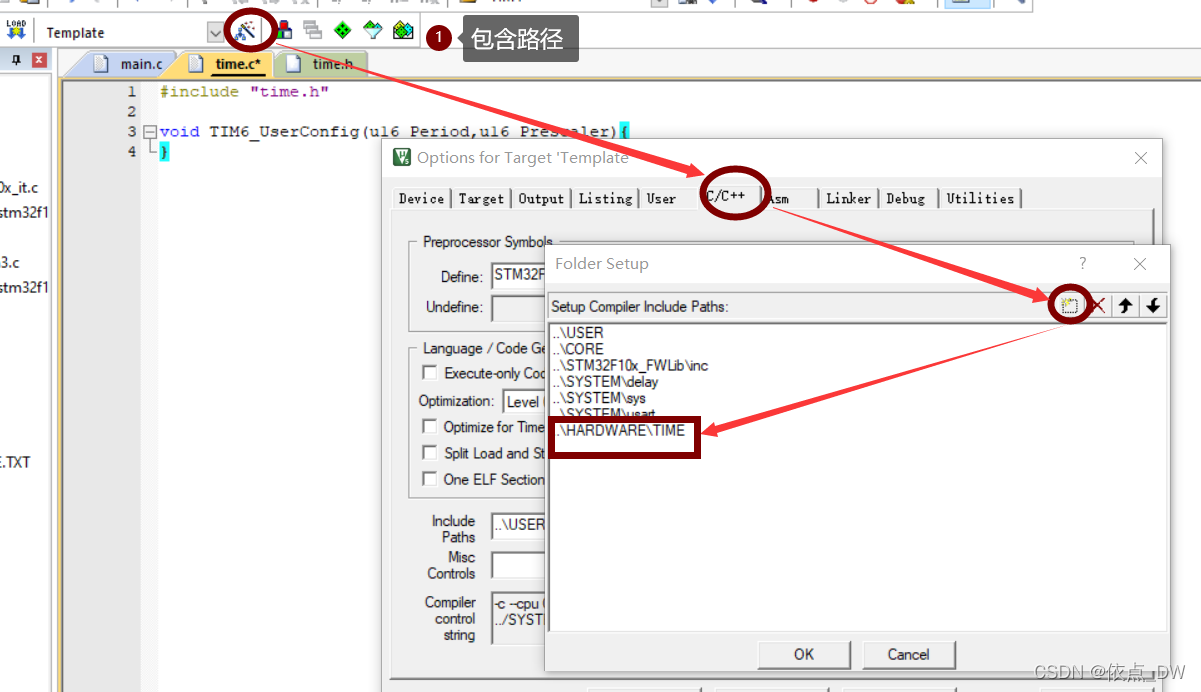The height and width of the screenshot is (692, 1201).
Task: Pin the project pane with pushpin icon
Action: (x=16, y=60)
